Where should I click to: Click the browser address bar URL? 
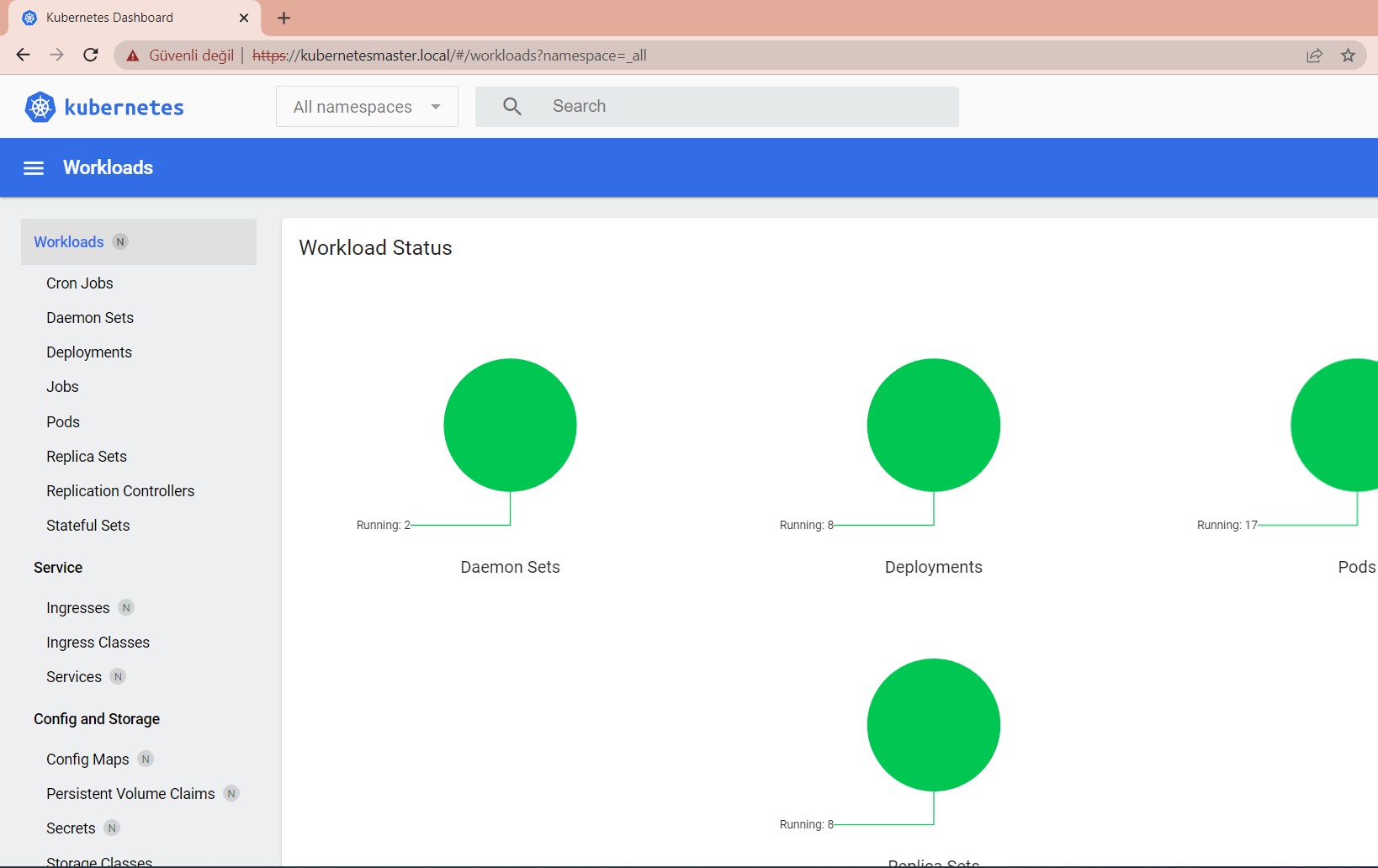click(x=449, y=56)
